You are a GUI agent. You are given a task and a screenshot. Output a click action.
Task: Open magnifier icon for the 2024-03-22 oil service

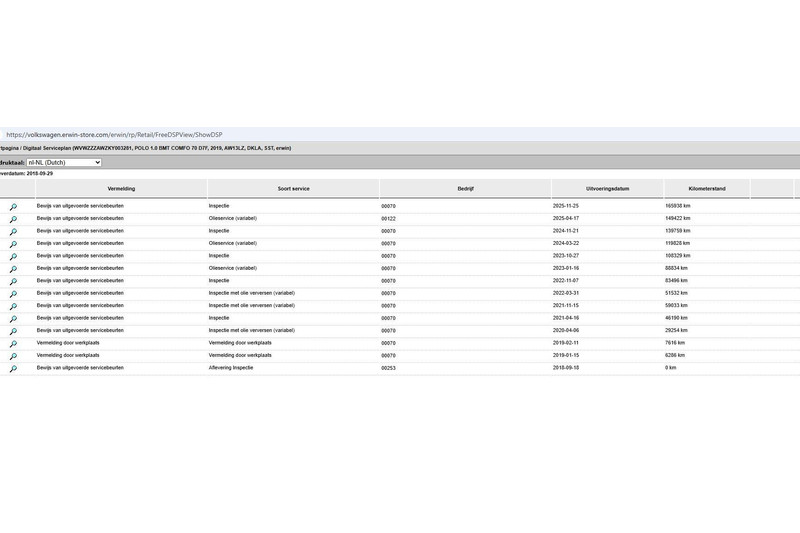tap(14, 244)
